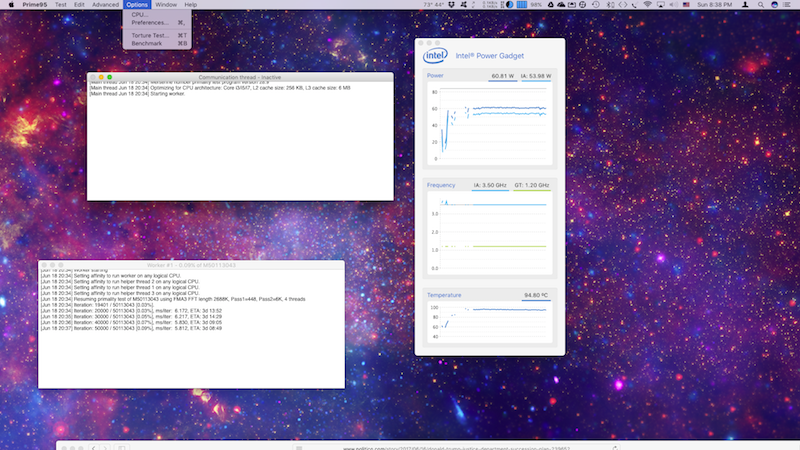Open Spotlight search magnifier
Screen dimensions: 800x450
click(x=761, y=5)
